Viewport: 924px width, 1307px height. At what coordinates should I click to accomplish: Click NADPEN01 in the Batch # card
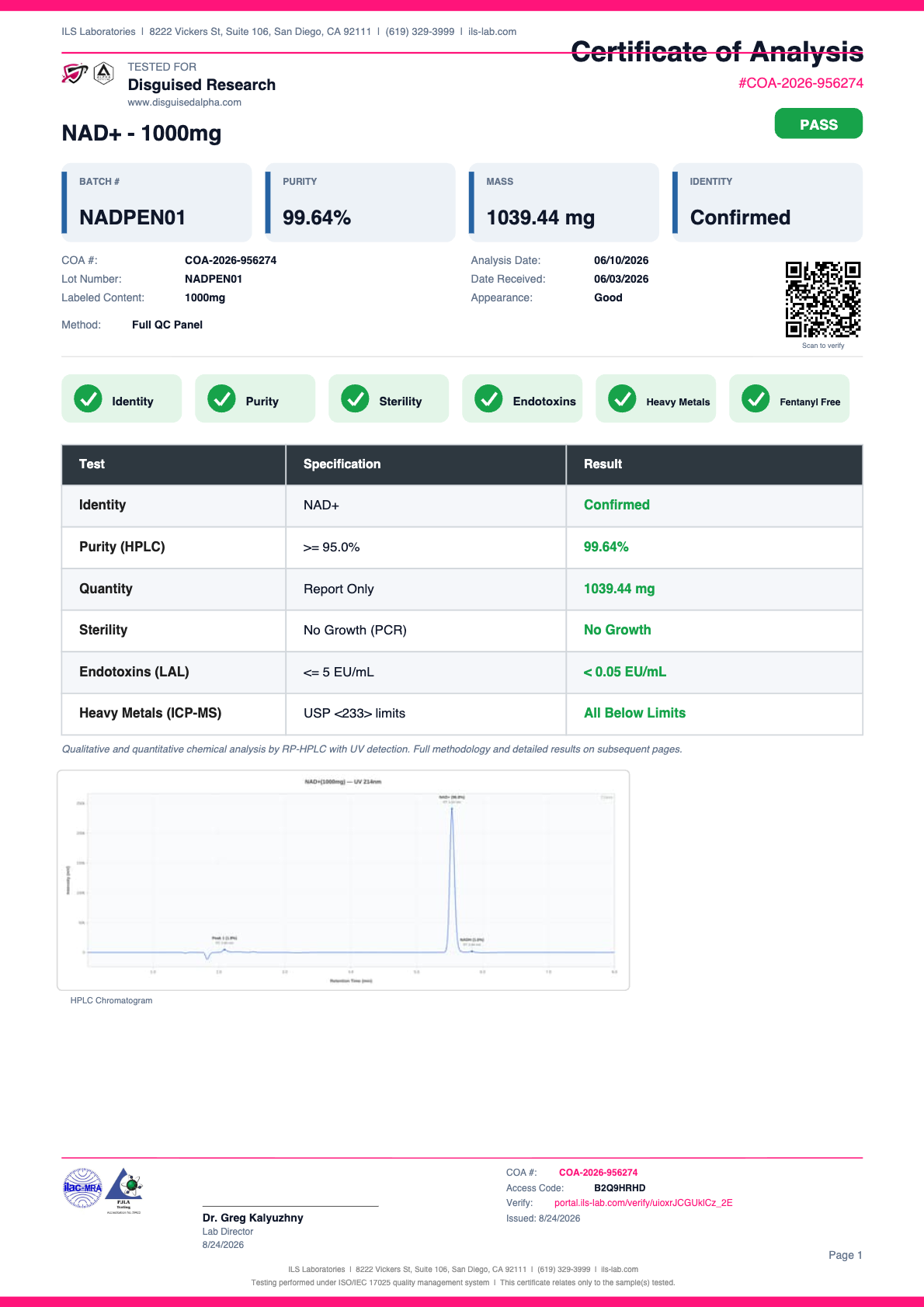(133, 217)
